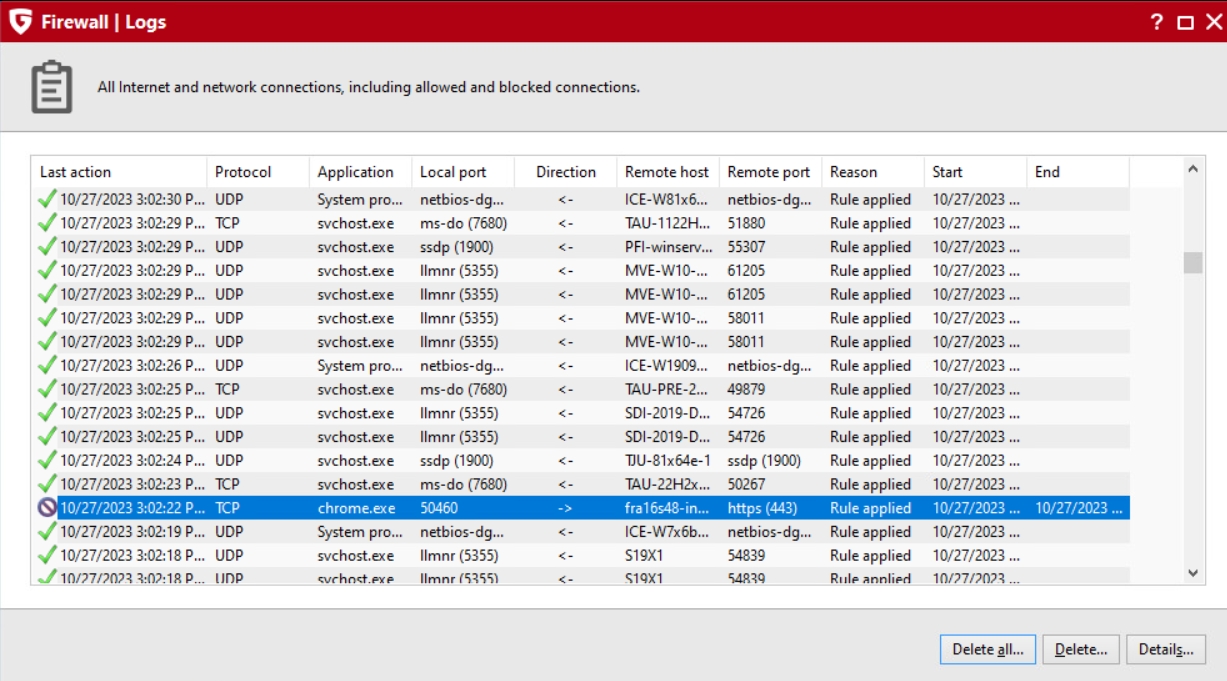Click the remote host ICE-W1909... cell
Viewport: 1227px width, 681px height.
coord(667,365)
